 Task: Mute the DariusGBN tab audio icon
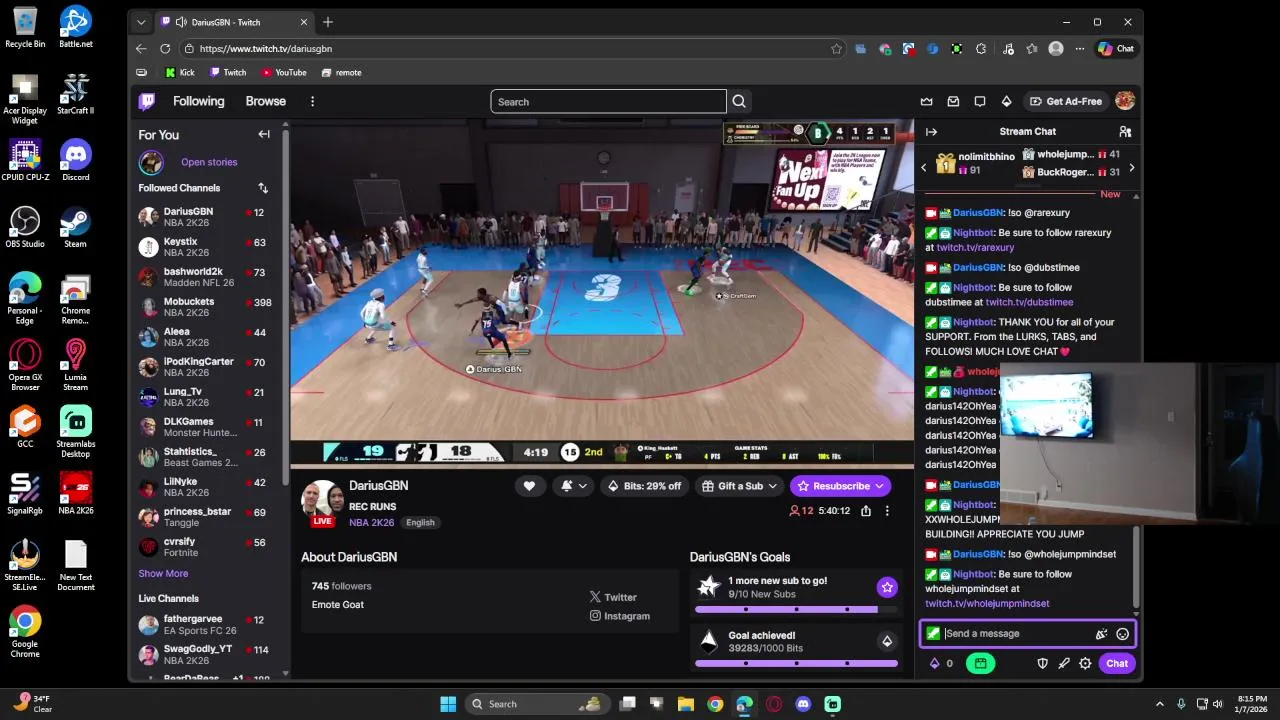pyautogui.click(x=181, y=22)
